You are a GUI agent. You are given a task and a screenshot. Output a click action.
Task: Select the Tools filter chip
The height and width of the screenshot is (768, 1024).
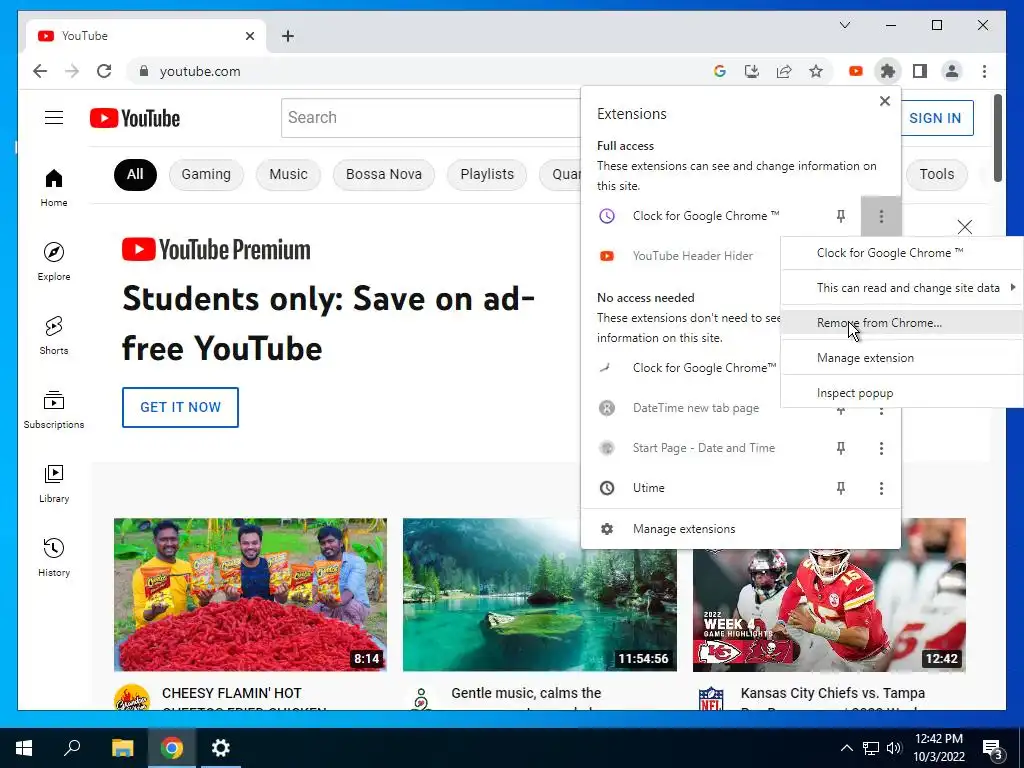tap(936, 174)
